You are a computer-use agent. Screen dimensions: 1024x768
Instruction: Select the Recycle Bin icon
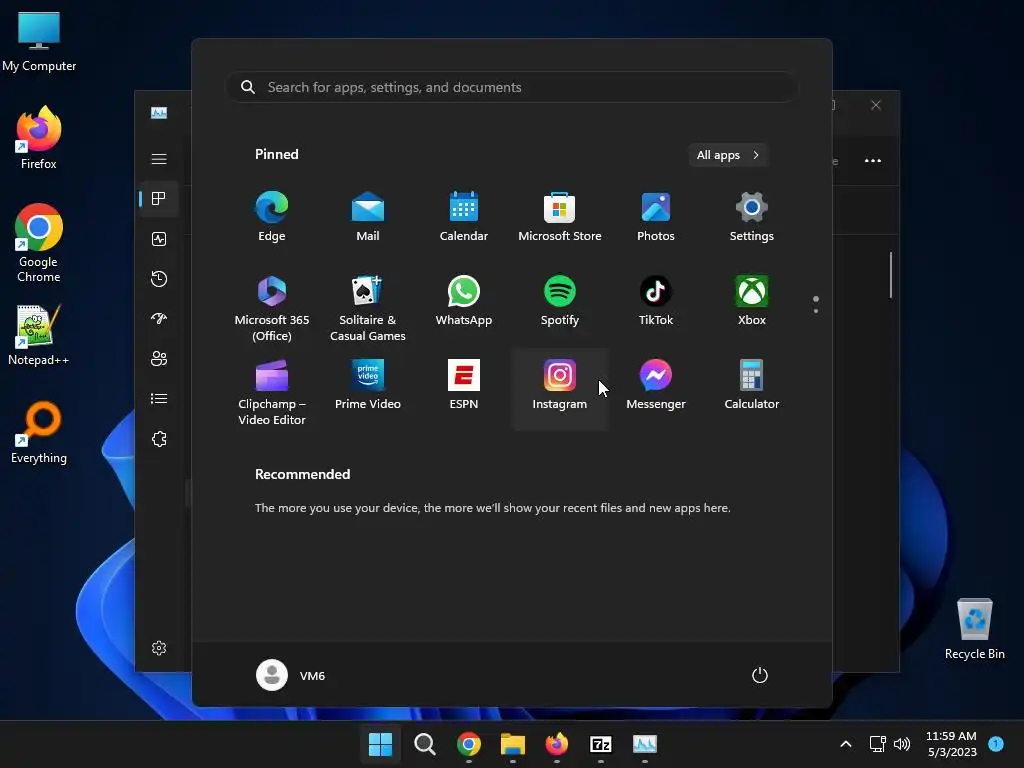974,628
